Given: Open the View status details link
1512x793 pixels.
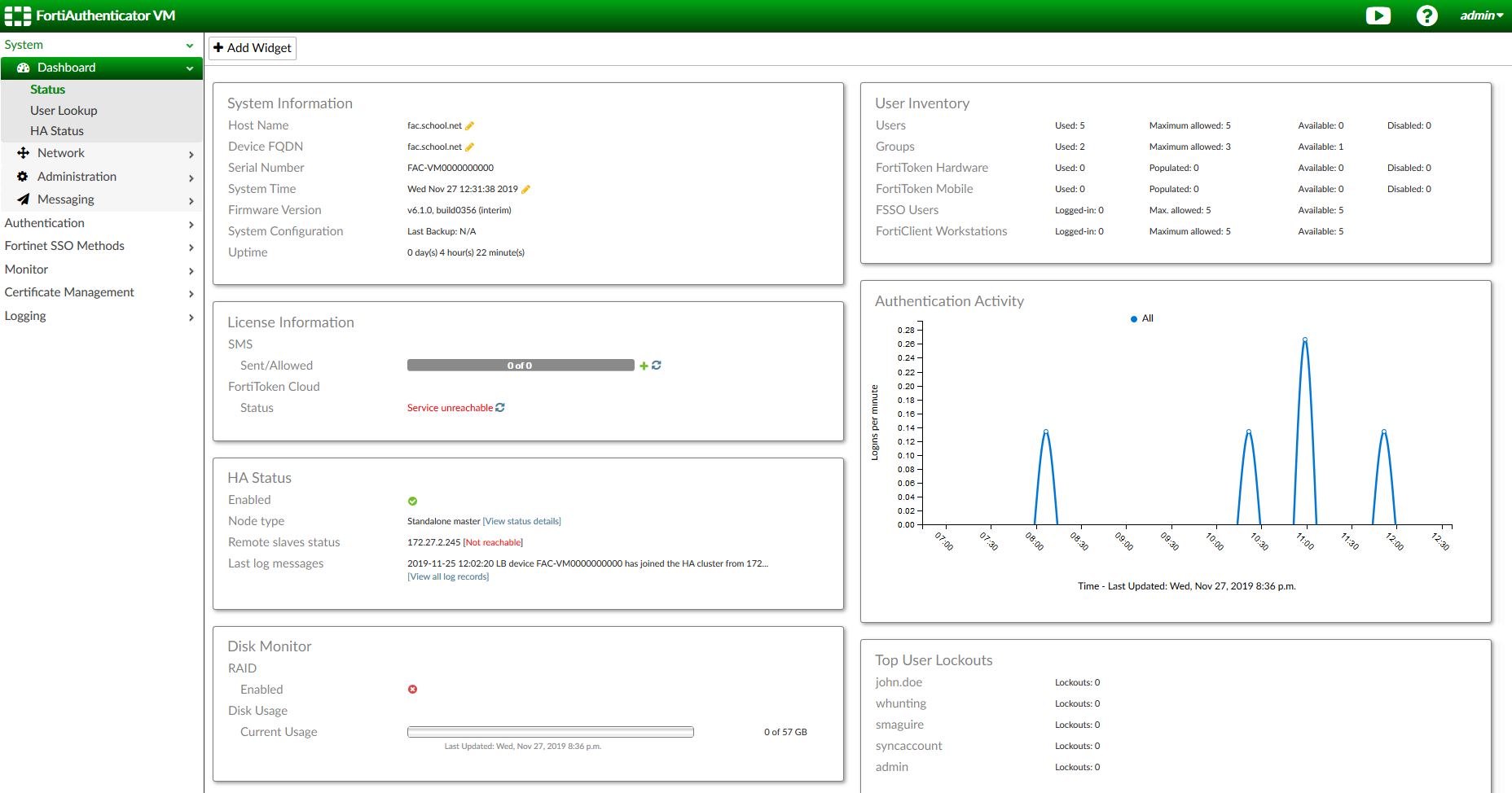Looking at the screenshot, I should (521, 521).
